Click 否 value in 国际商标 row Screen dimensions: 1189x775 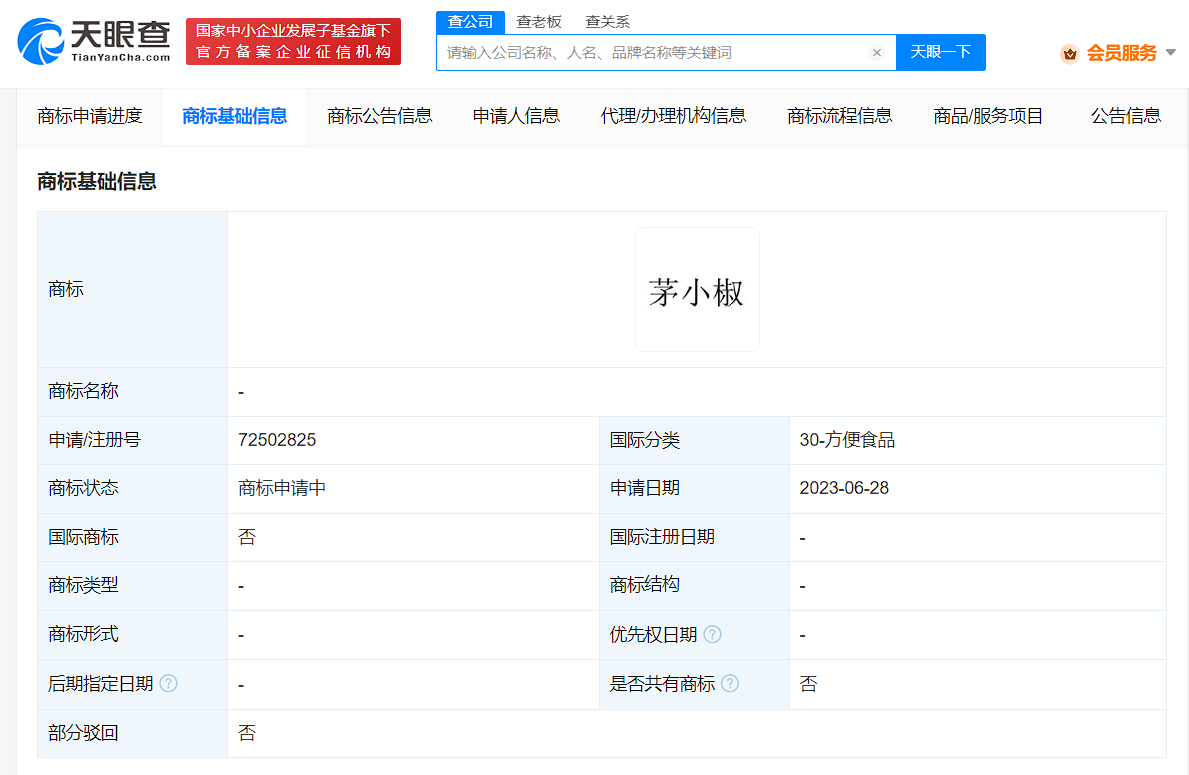tap(247, 537)
